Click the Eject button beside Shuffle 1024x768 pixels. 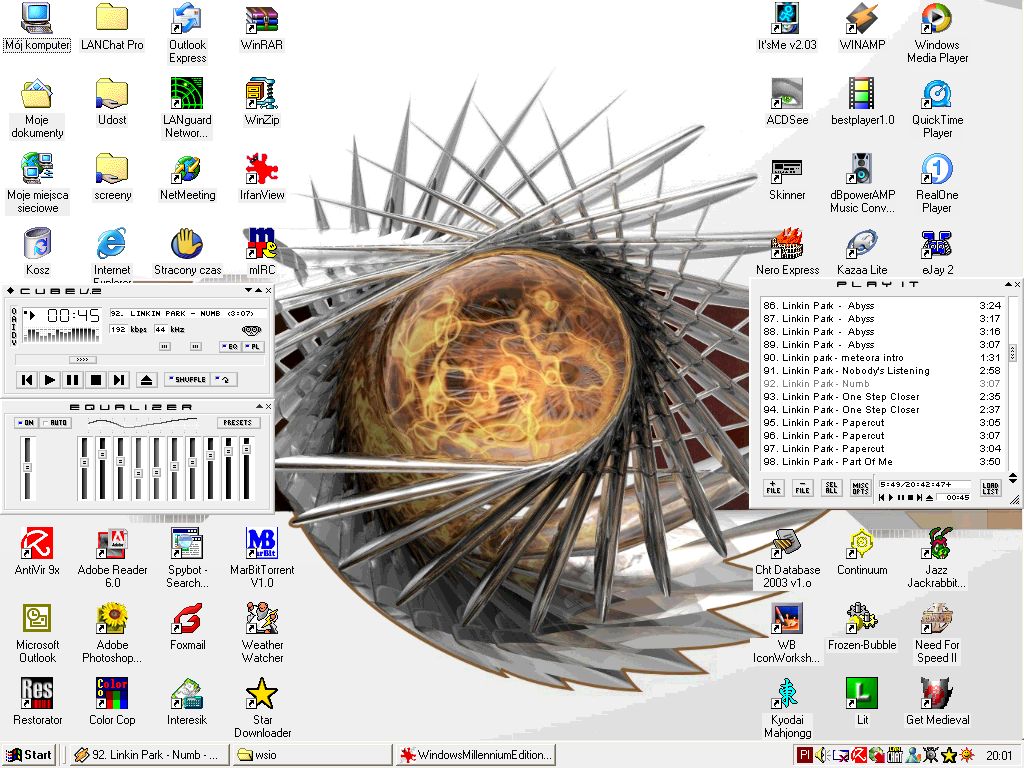[x=146, y=380]
